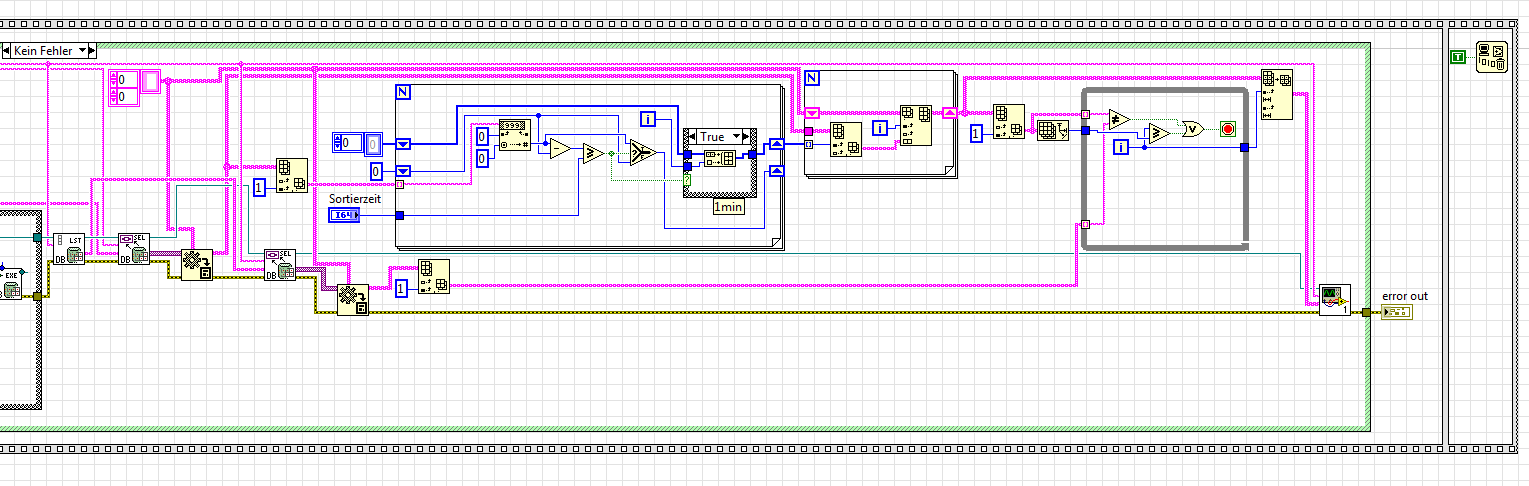The width and height of the screenshot is (1529, 486).
Task: Click the lower shift register on the For Loop's left edge
Action: 403,172
